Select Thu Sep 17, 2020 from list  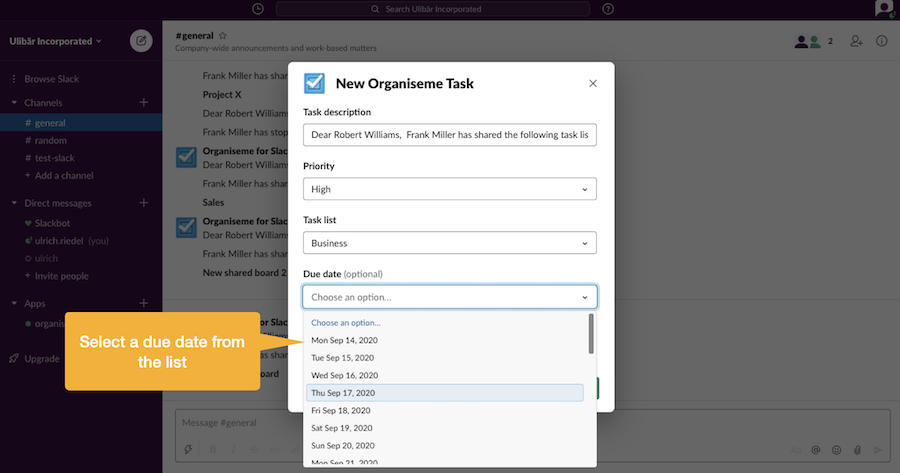click(x=444, y=393)
